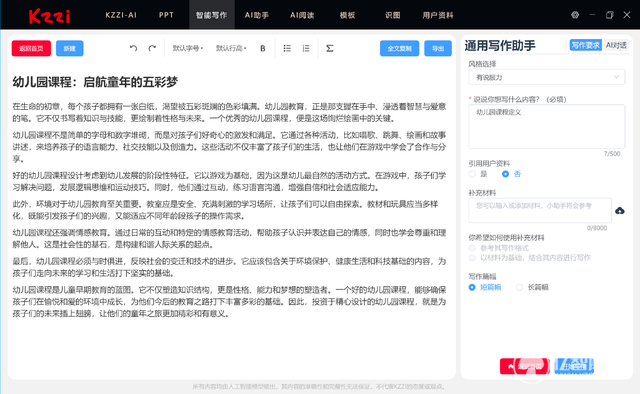640x394 pixels.
Task: Click the red 返回首页 button
Action: [31, 48]
